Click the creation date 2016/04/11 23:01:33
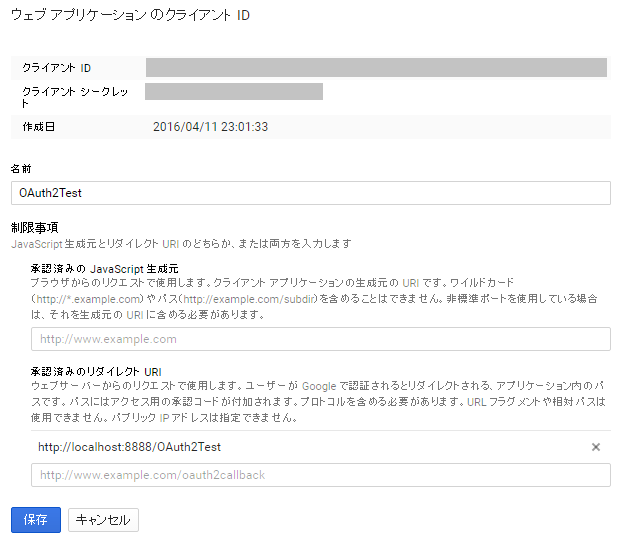Viewport: 632px width, 549px height. pos(210,127)
